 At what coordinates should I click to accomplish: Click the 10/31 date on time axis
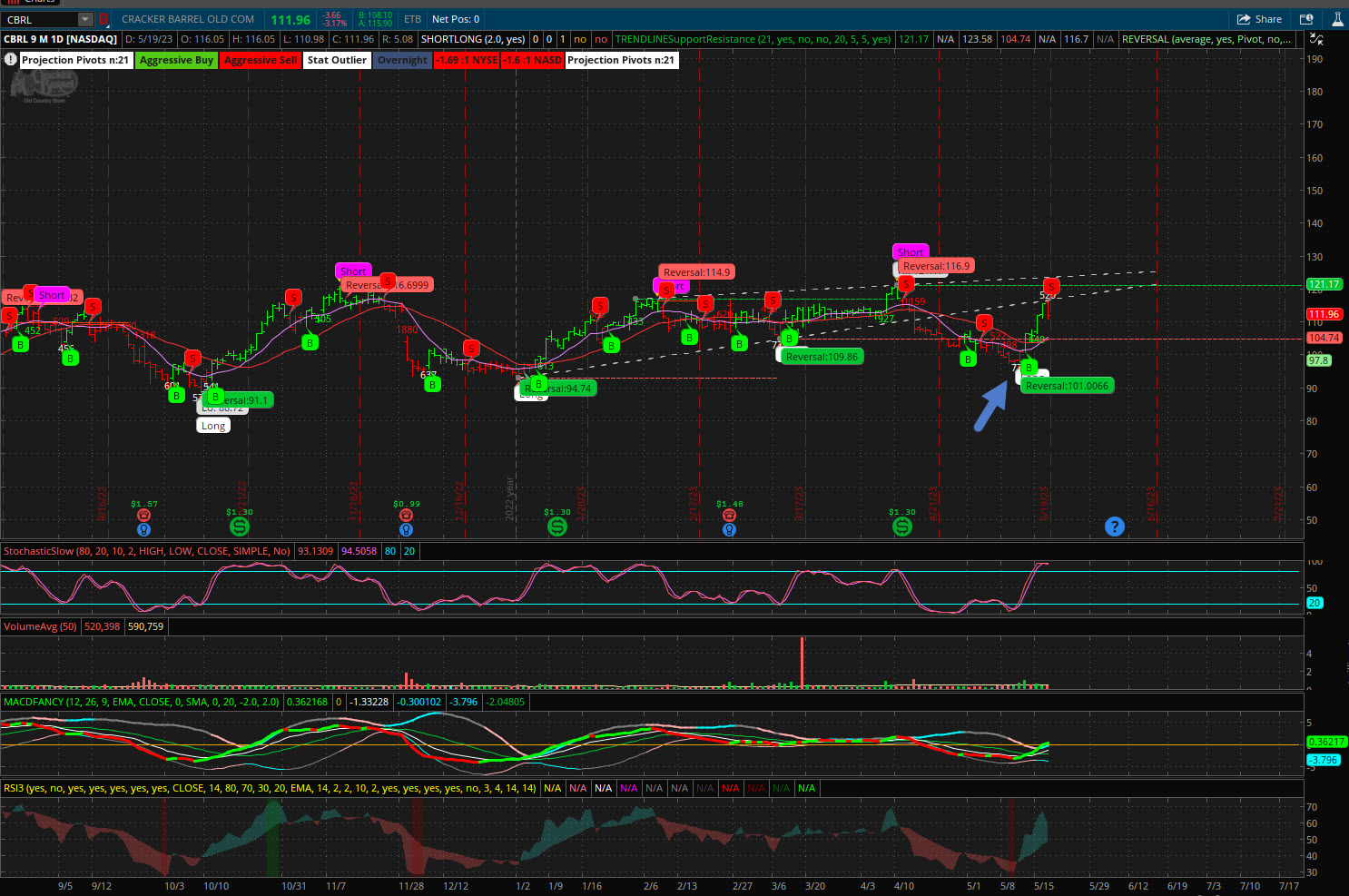pyautogui.click(x=294, y=886)
